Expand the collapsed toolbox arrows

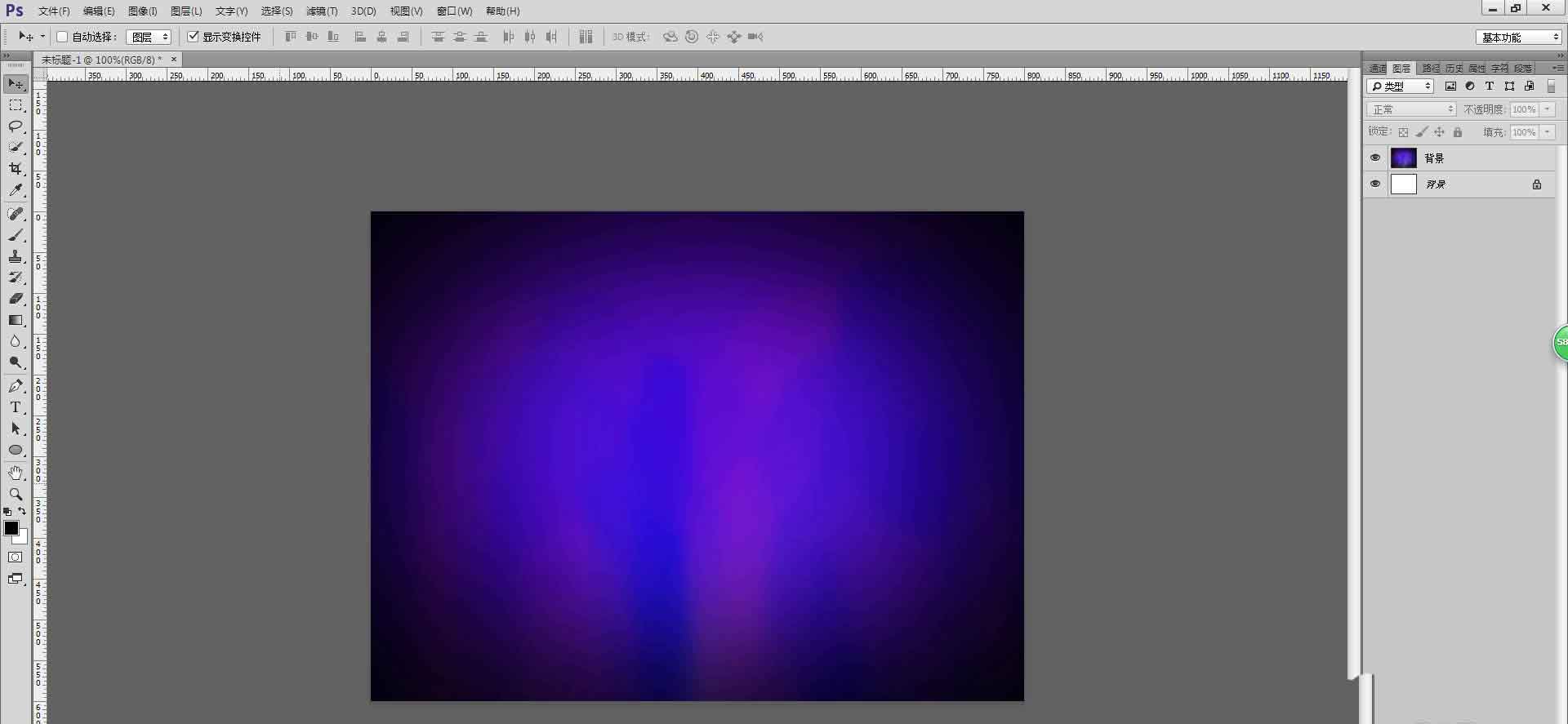pos(7,56)
